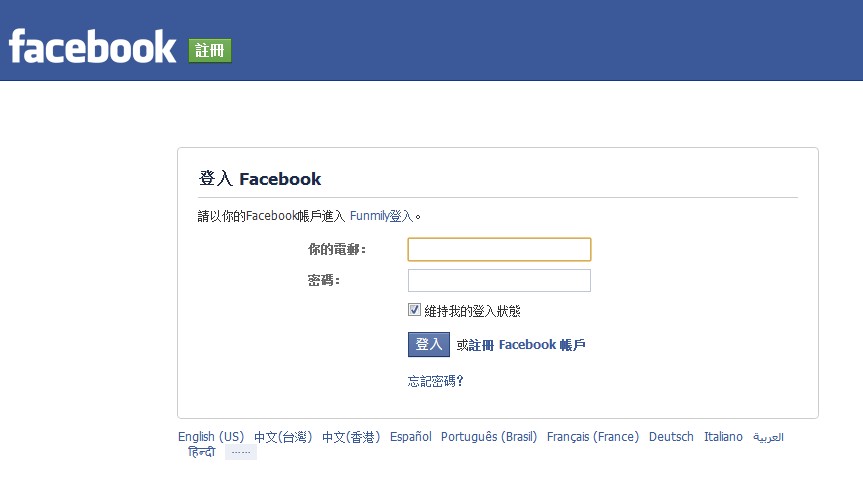Select Deutsch language option

pos(671,437)
